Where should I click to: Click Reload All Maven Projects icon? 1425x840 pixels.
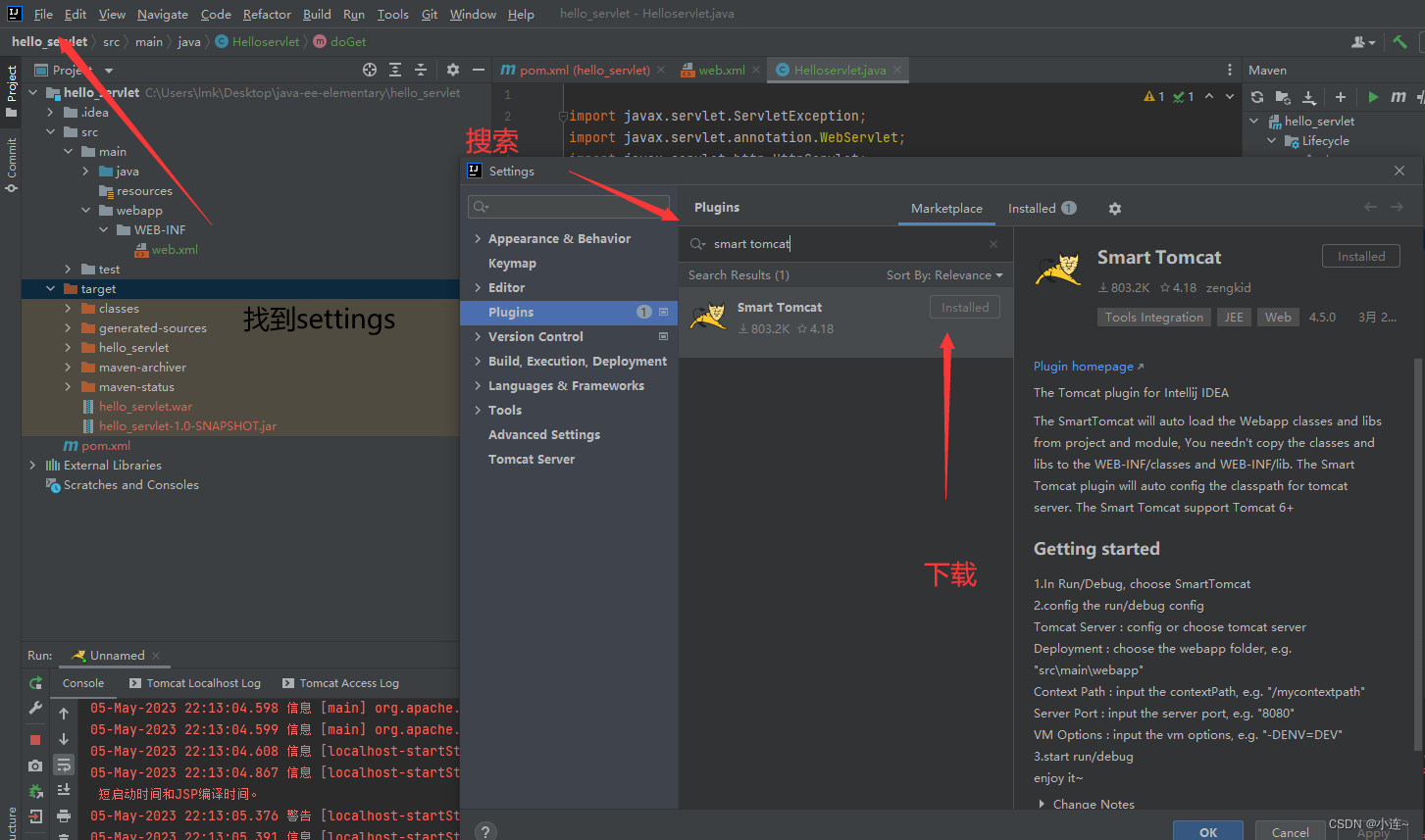1257,97
